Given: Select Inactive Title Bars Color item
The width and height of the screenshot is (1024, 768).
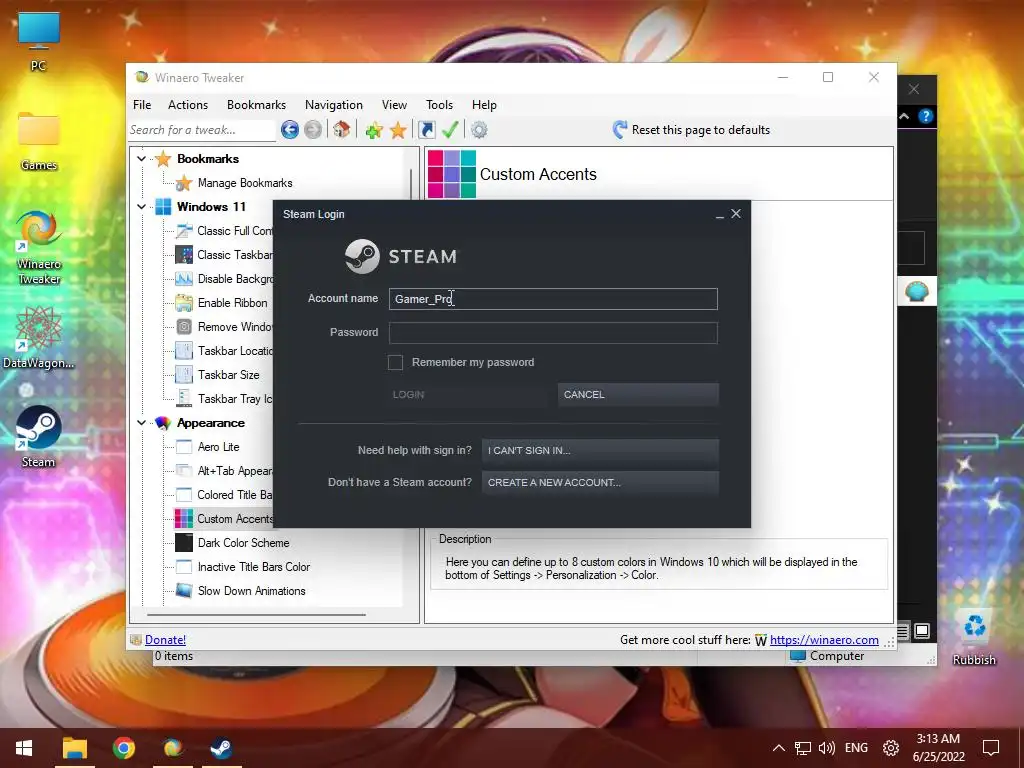Looking at the screenshot, I should point(253,567).
